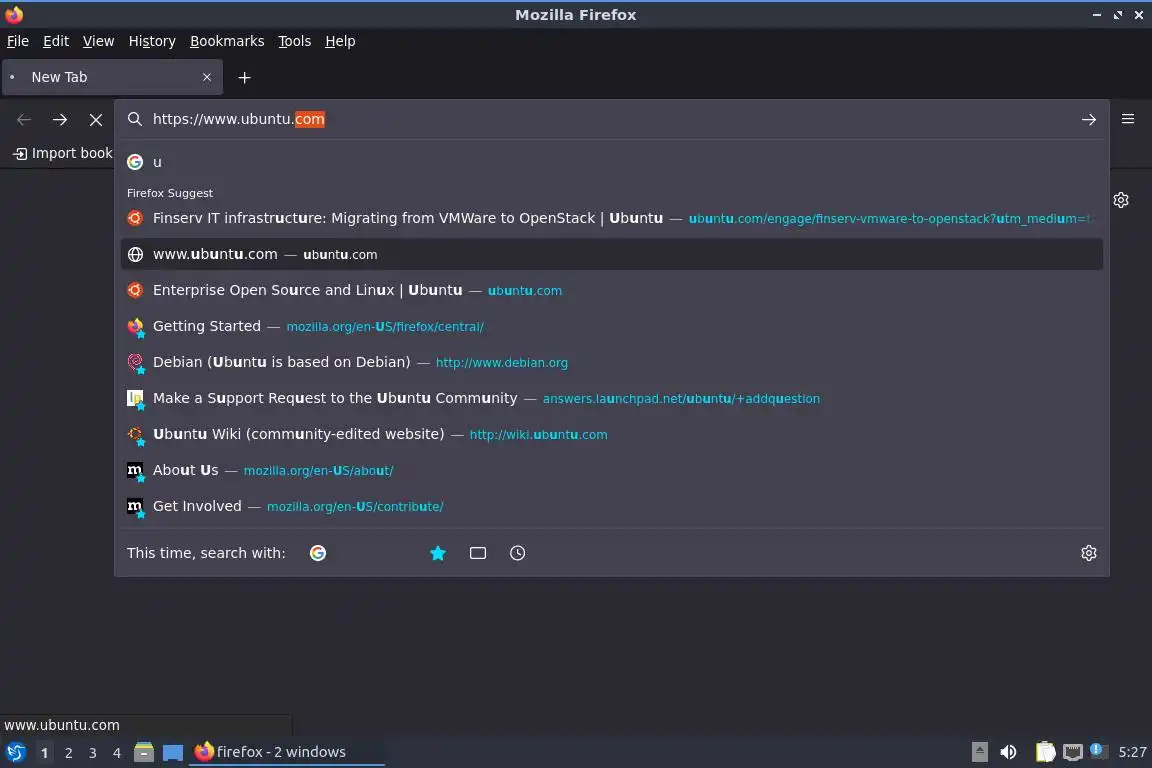Search open tabs with the tab icon
Screen dimensions: 1152x768
pos(478,553)
